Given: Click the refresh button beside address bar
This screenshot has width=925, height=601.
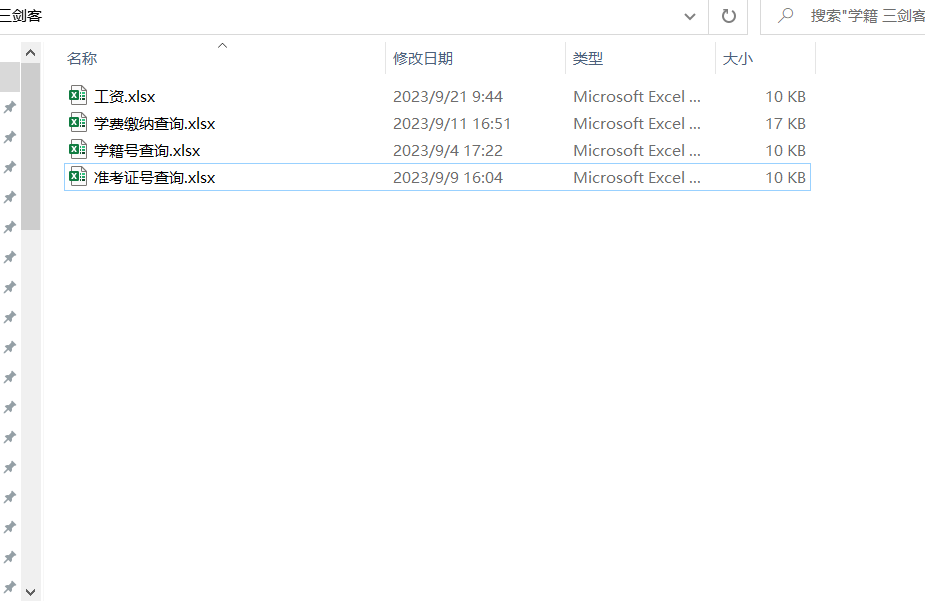Looking at the screenshot, I should 729,16.
